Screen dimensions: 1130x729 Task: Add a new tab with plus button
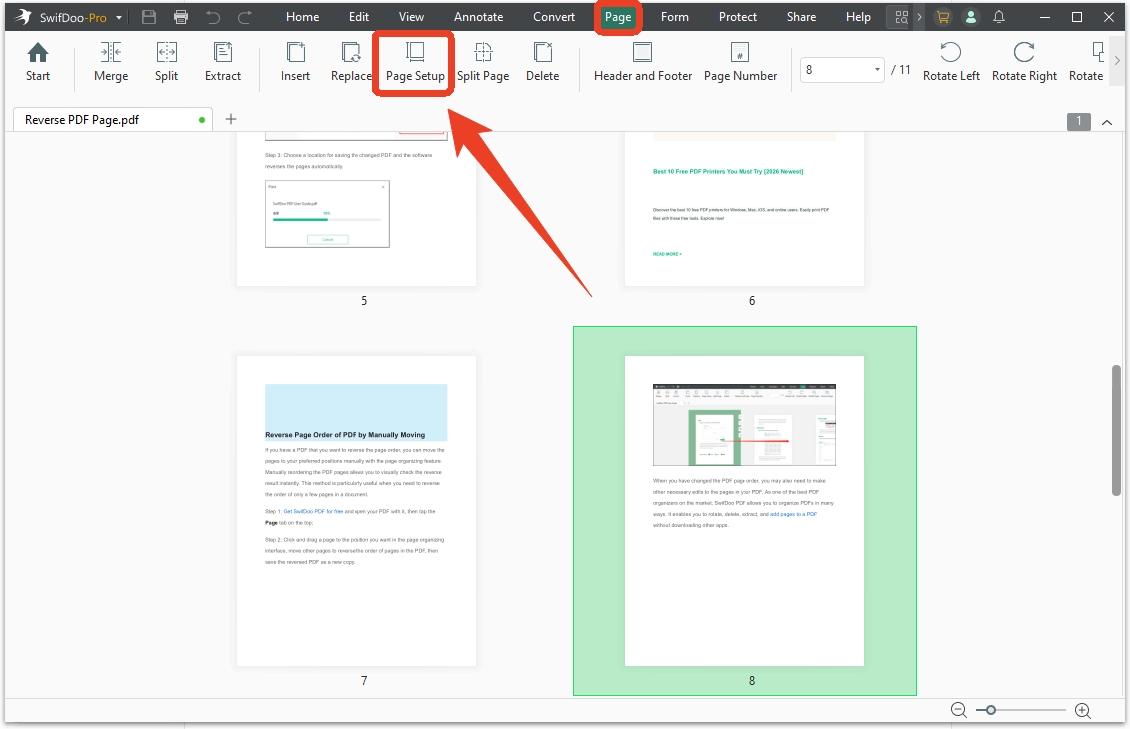click(x=231, y=120)
